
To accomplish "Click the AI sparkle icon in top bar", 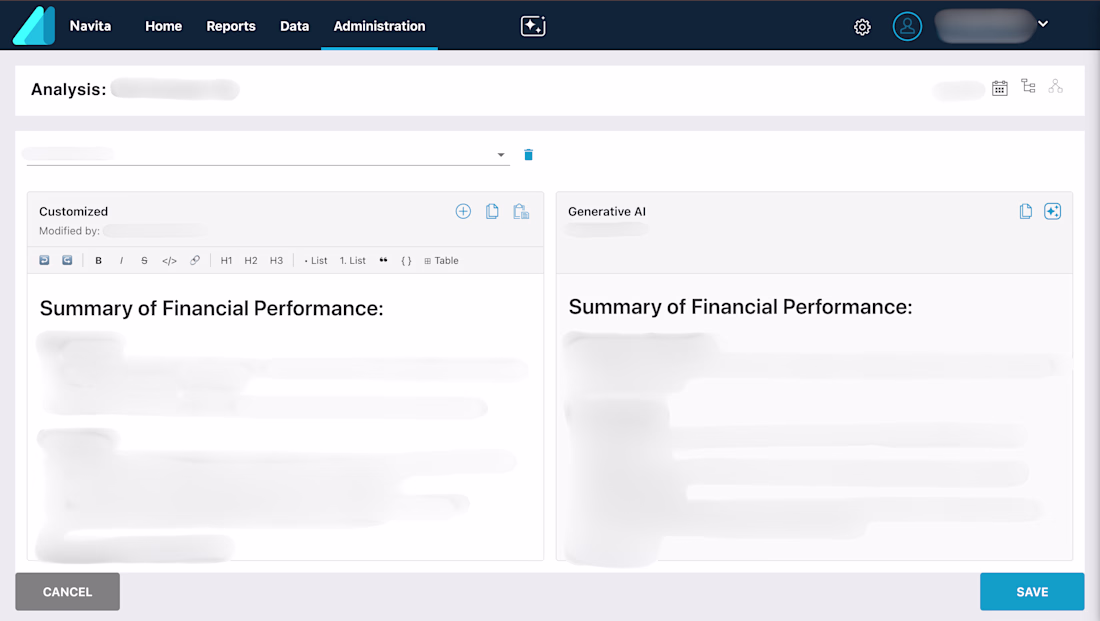I will 533,26.
